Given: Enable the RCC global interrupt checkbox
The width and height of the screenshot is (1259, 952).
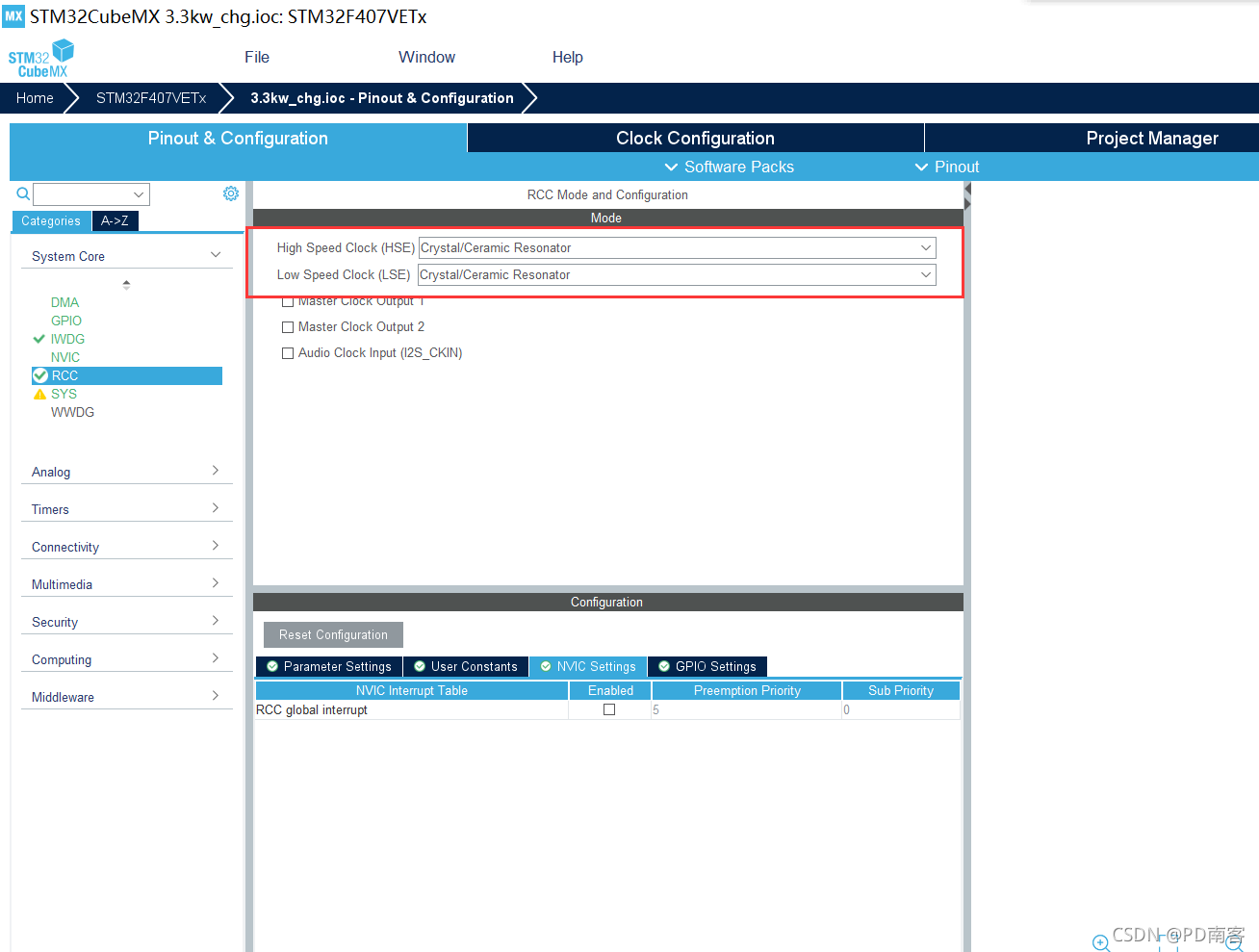Looking at the screenshot, I should point(609,709).
